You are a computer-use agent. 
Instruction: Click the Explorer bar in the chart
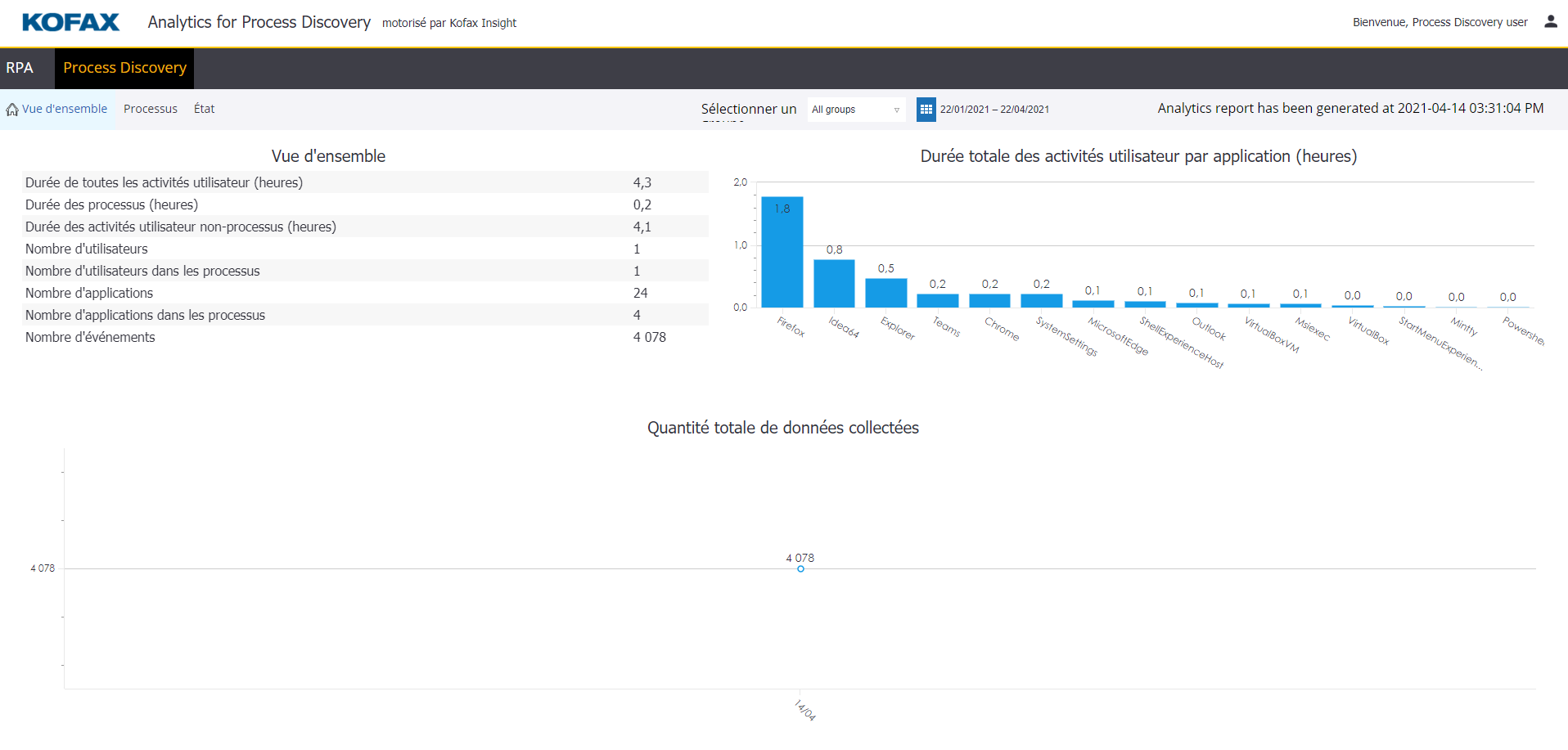pos(887,293)
